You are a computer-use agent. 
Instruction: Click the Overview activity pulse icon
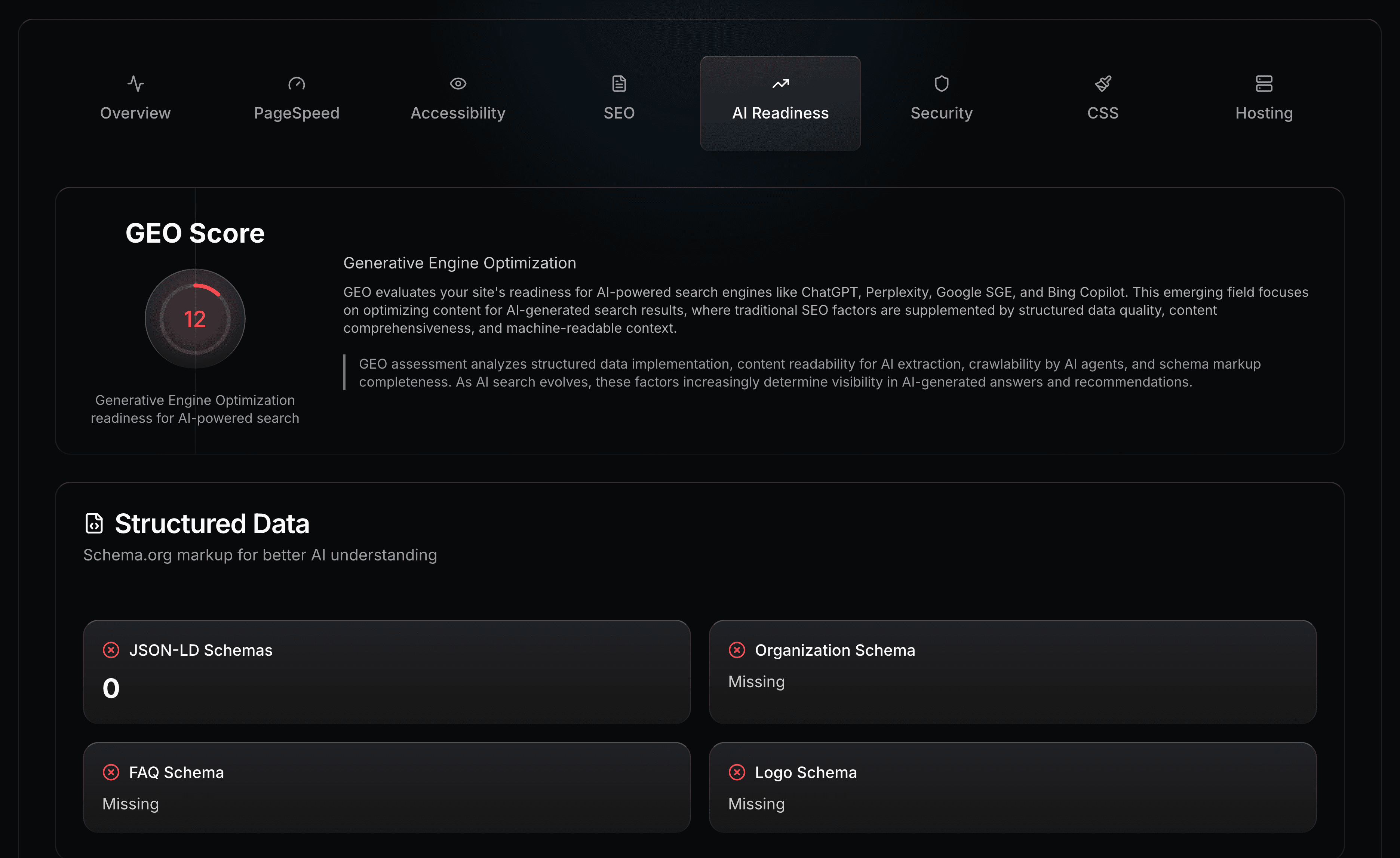(x=135, y=83)
